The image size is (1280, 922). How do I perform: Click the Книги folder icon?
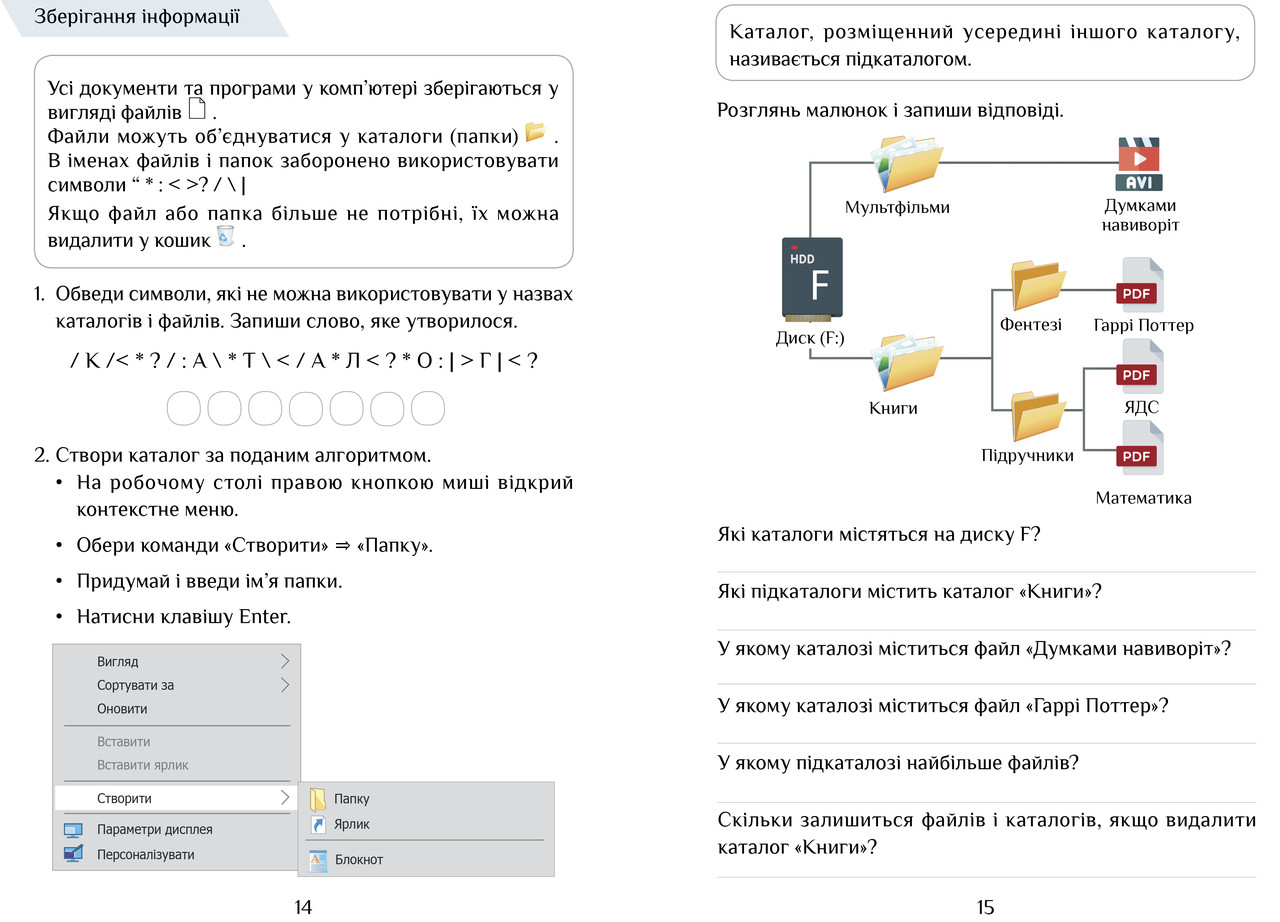pos(907,364)
